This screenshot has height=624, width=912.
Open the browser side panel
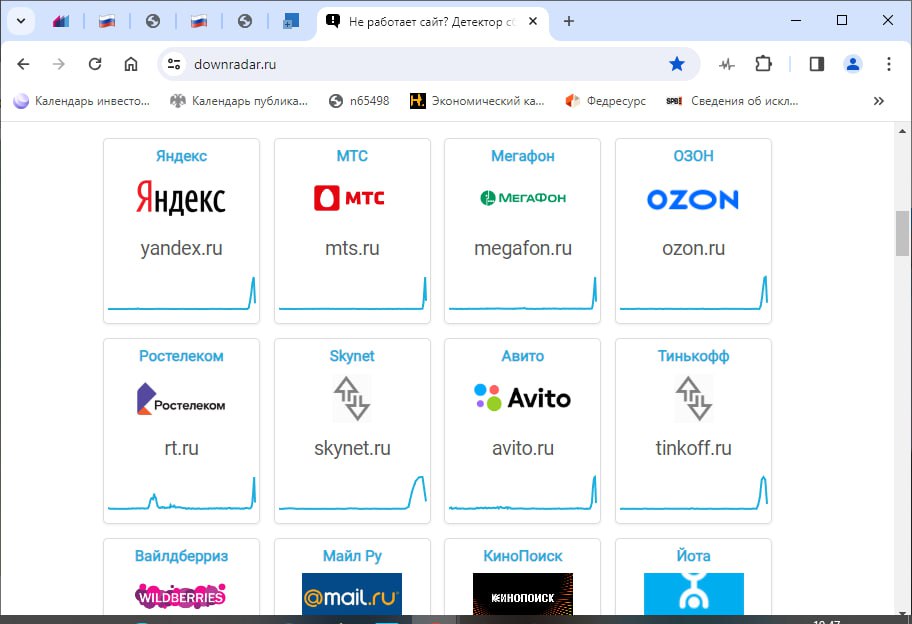coord(817,64)
